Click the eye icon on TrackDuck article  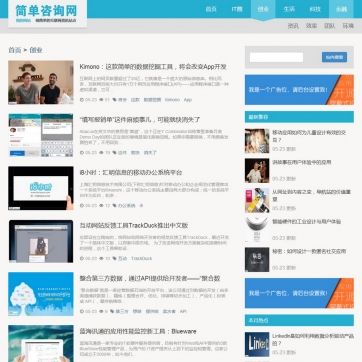[x=101, y=258]
